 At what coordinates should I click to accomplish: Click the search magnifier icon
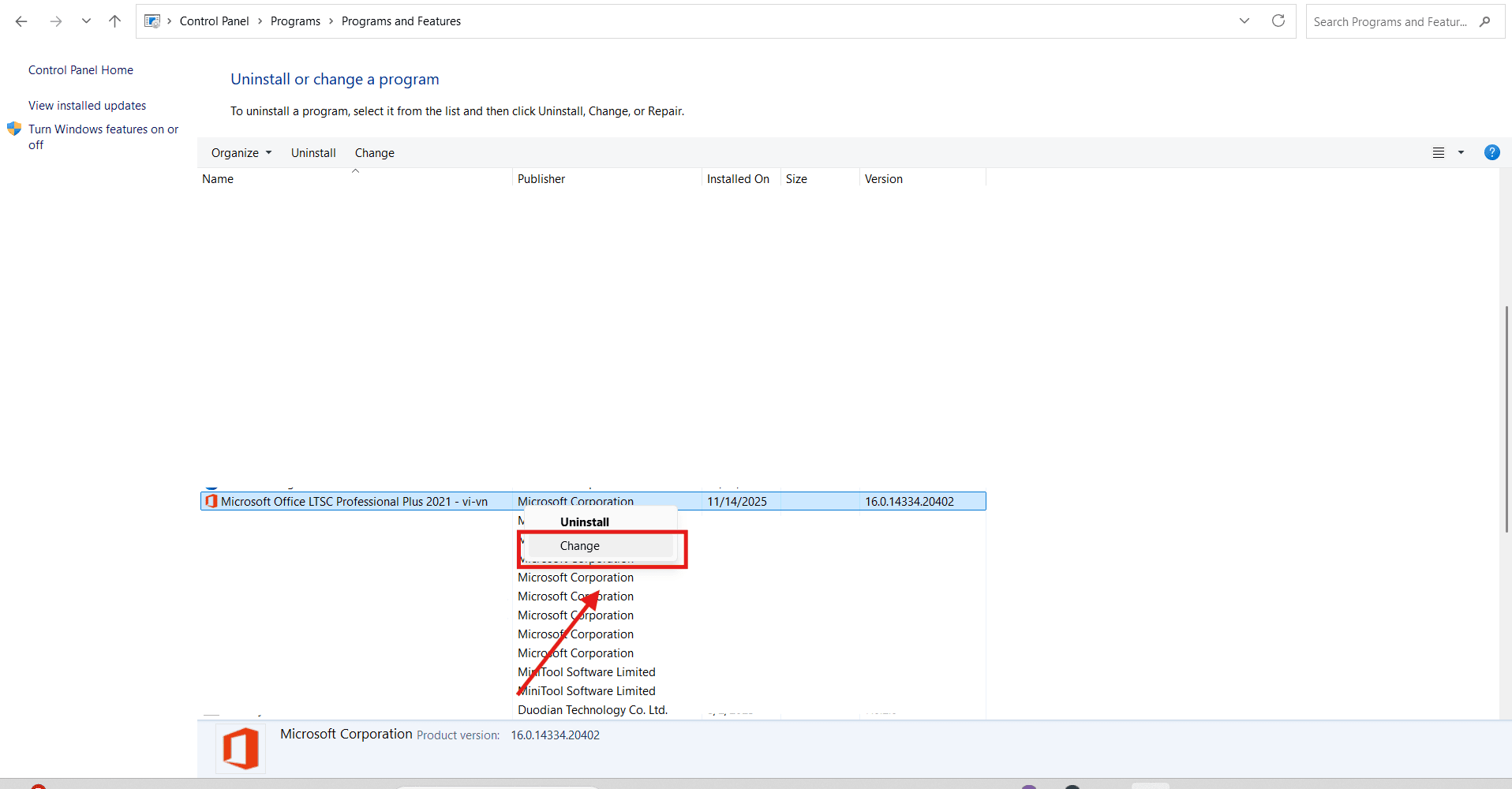pos(1485,22)
